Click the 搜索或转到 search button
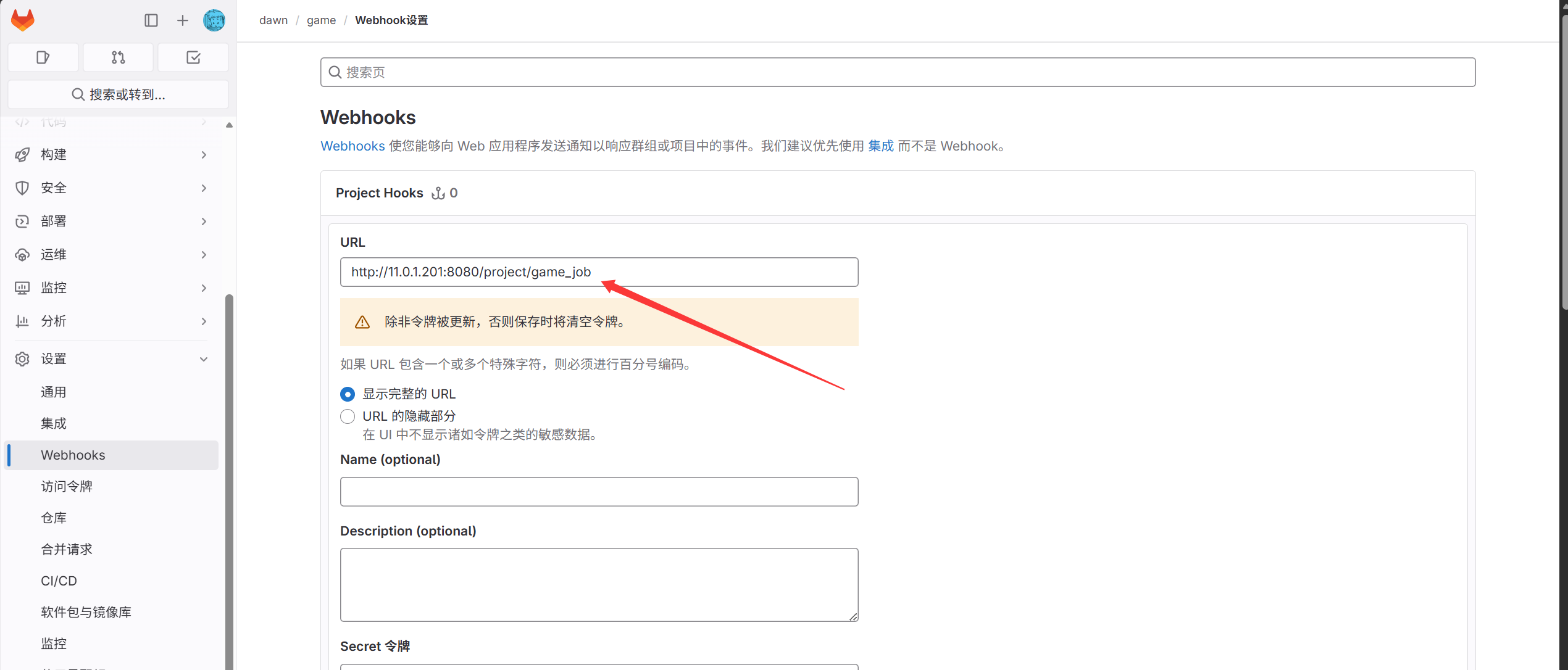 coord(118,94)
